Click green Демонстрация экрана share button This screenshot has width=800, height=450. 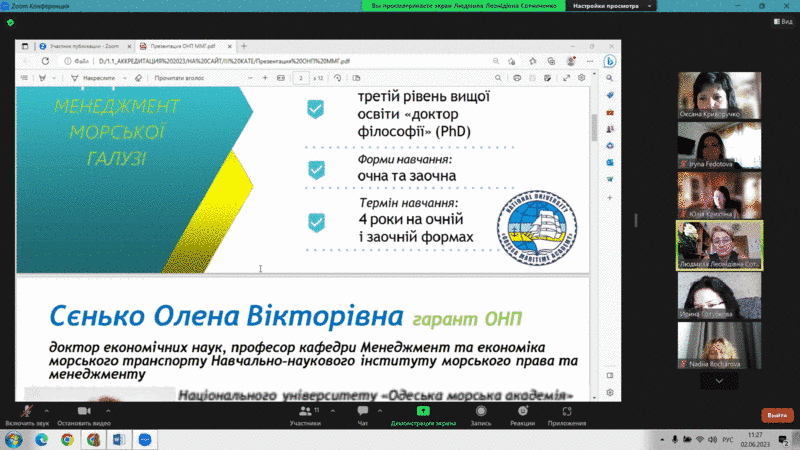[x=424, y=415]
